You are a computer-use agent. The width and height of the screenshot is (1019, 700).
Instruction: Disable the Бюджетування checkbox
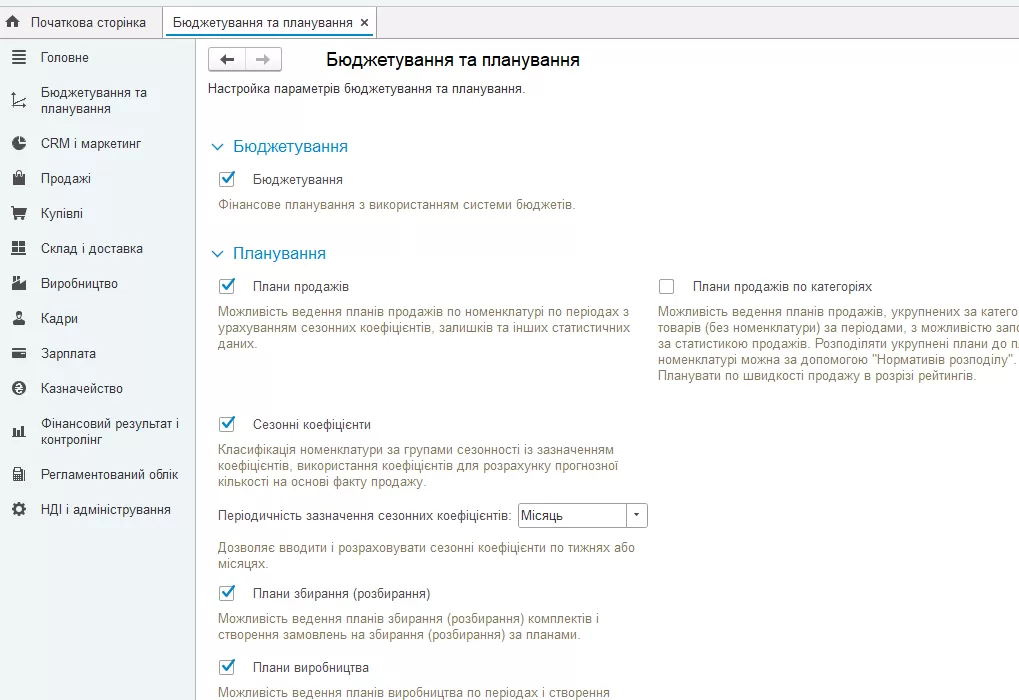pos(227,179)
